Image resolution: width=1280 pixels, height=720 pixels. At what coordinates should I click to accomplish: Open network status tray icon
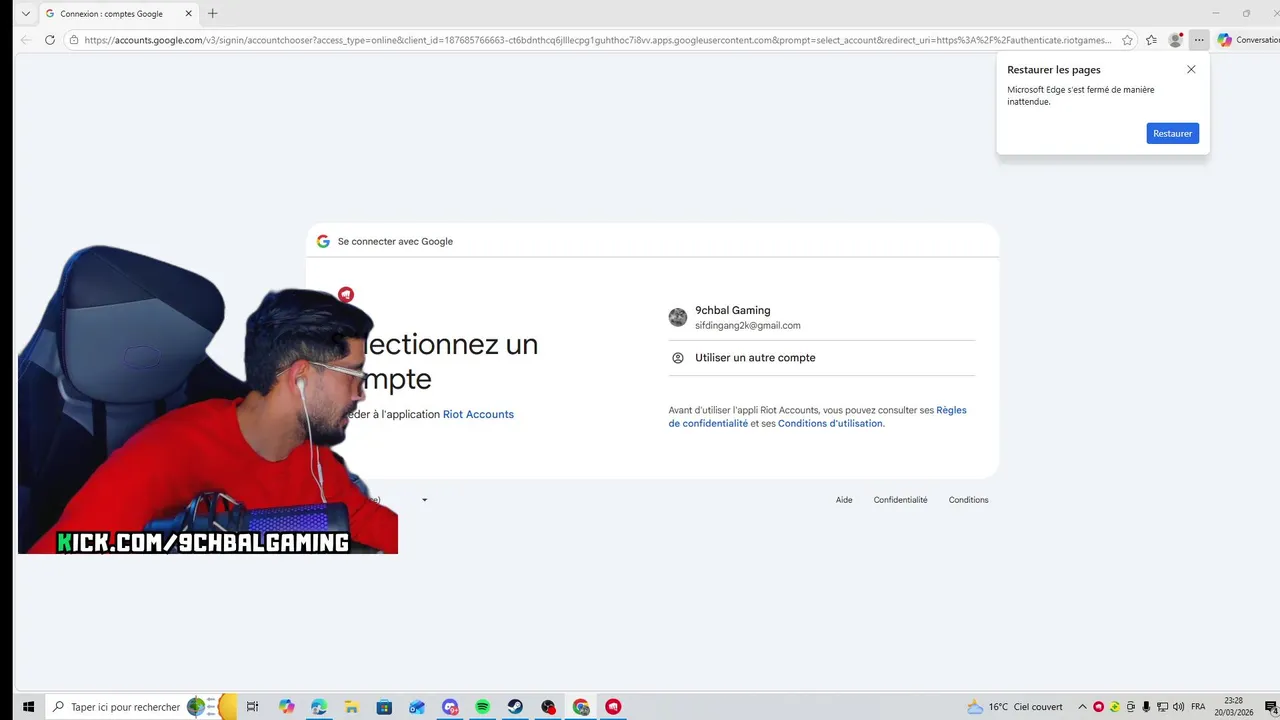tap(1162, 707)
